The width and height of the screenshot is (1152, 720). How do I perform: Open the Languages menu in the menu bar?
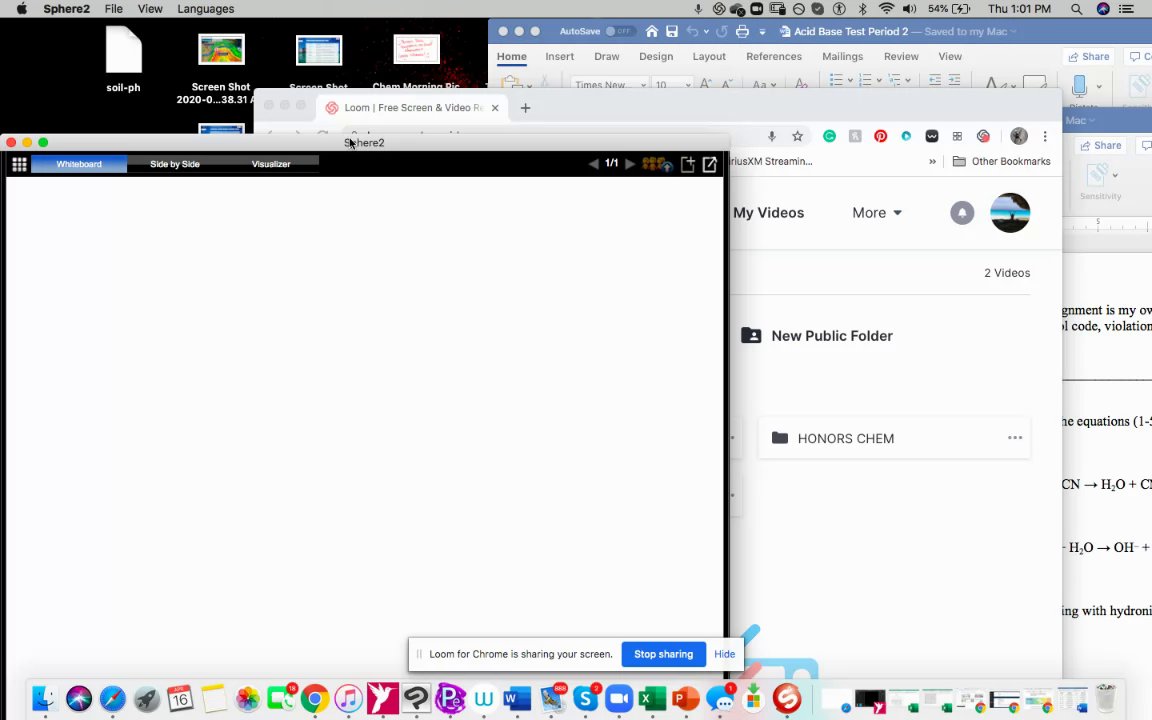pos(206,9)
